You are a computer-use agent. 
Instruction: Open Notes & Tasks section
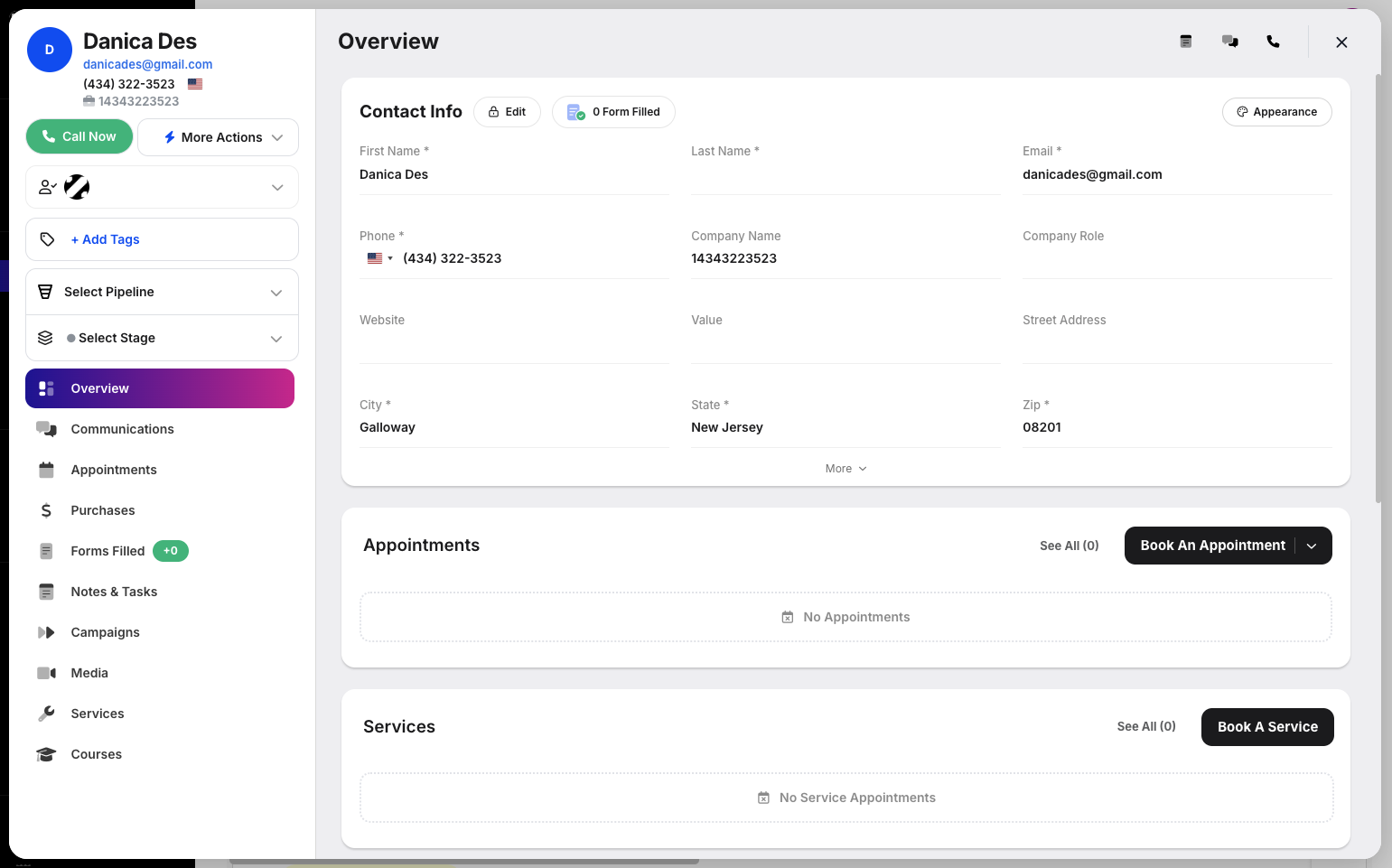tap(160, 592)
